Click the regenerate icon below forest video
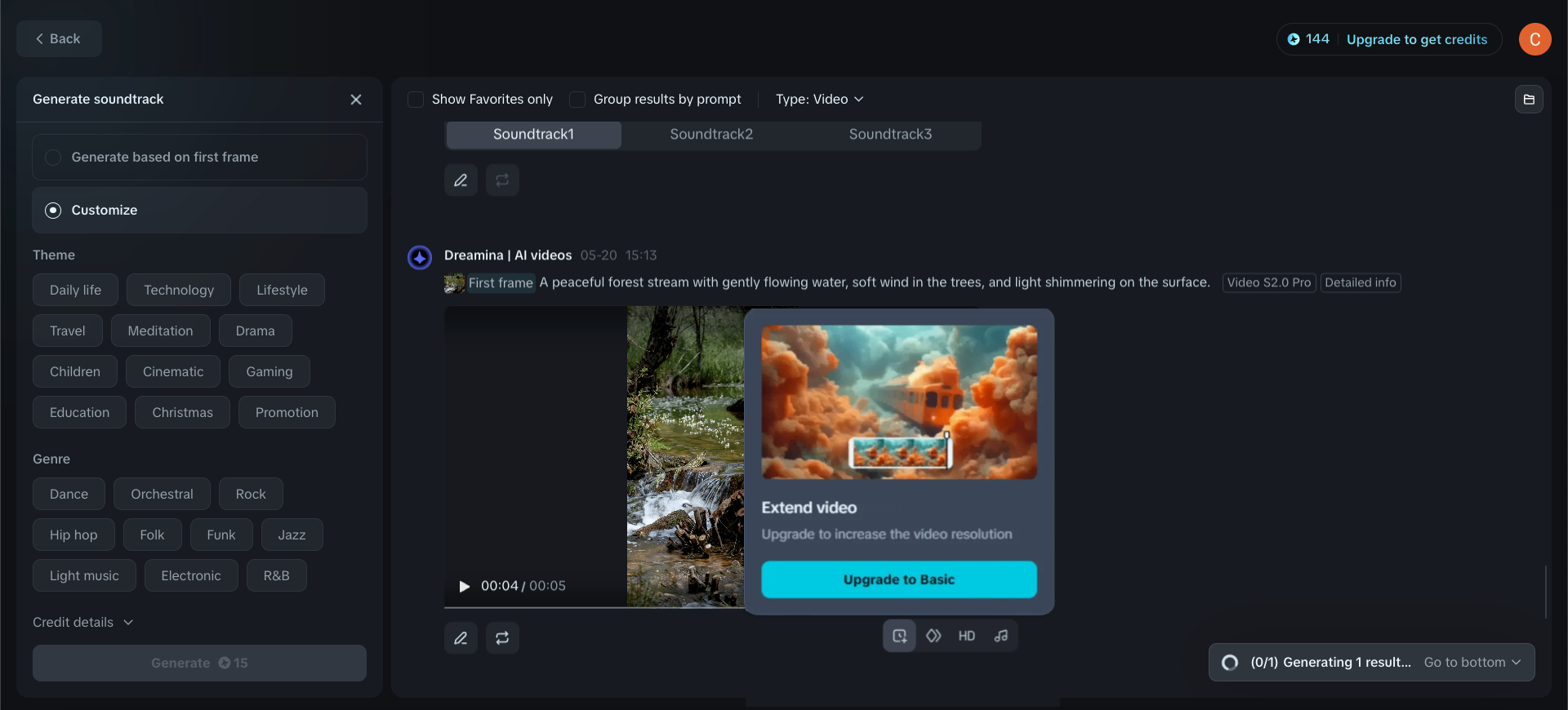1568x710 pixels. [502, 637]
